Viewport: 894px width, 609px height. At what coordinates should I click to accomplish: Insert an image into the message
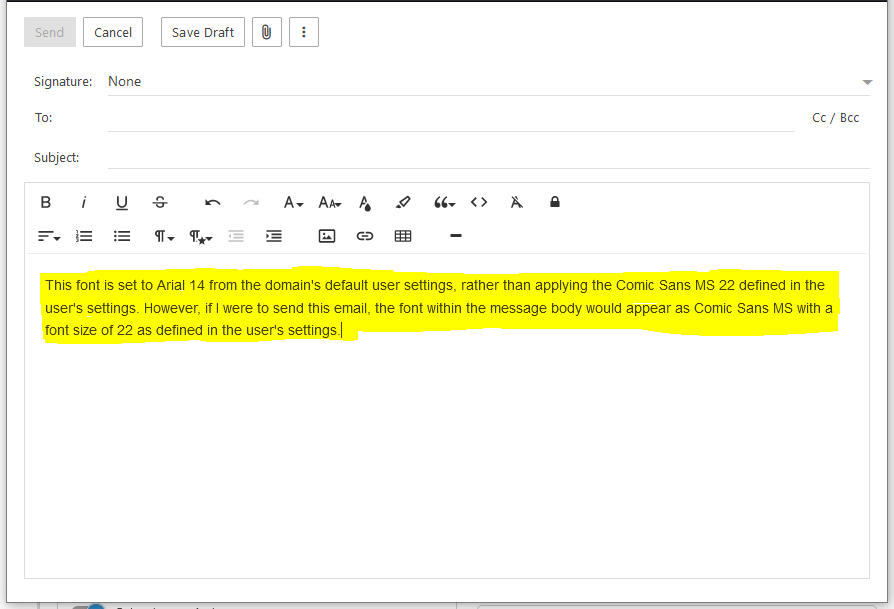(327, 236)
